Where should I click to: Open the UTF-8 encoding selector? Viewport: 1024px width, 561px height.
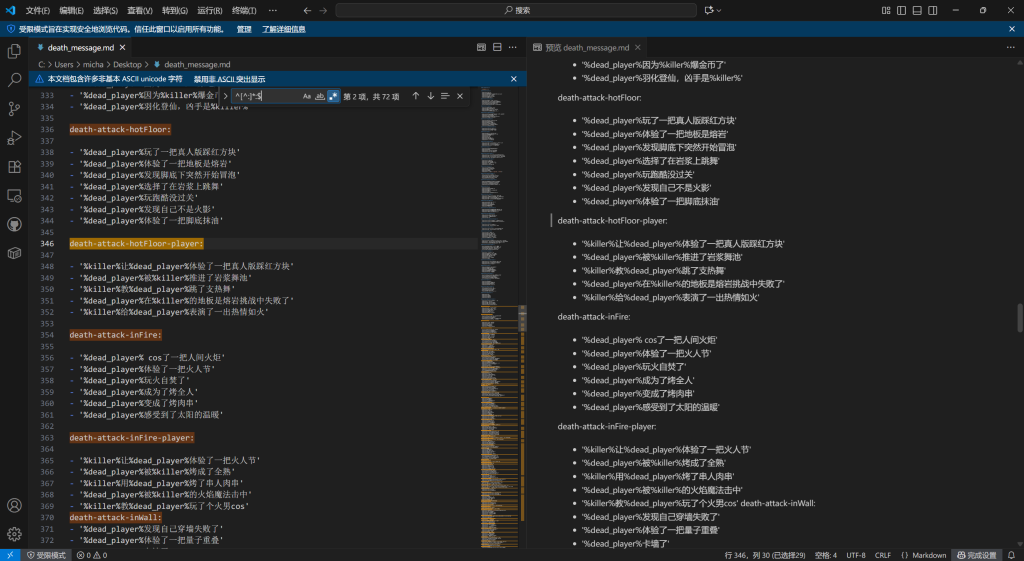click(x=856, y=554)
